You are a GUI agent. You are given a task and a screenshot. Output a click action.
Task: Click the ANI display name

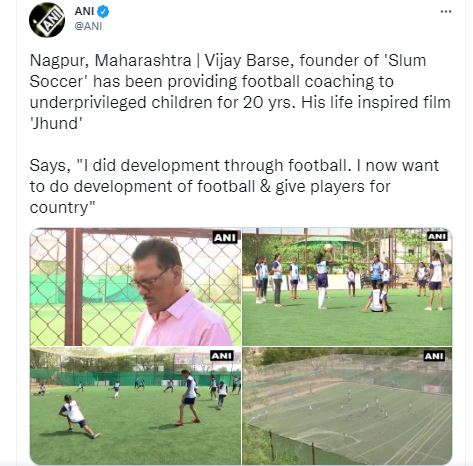click(84, 11)
